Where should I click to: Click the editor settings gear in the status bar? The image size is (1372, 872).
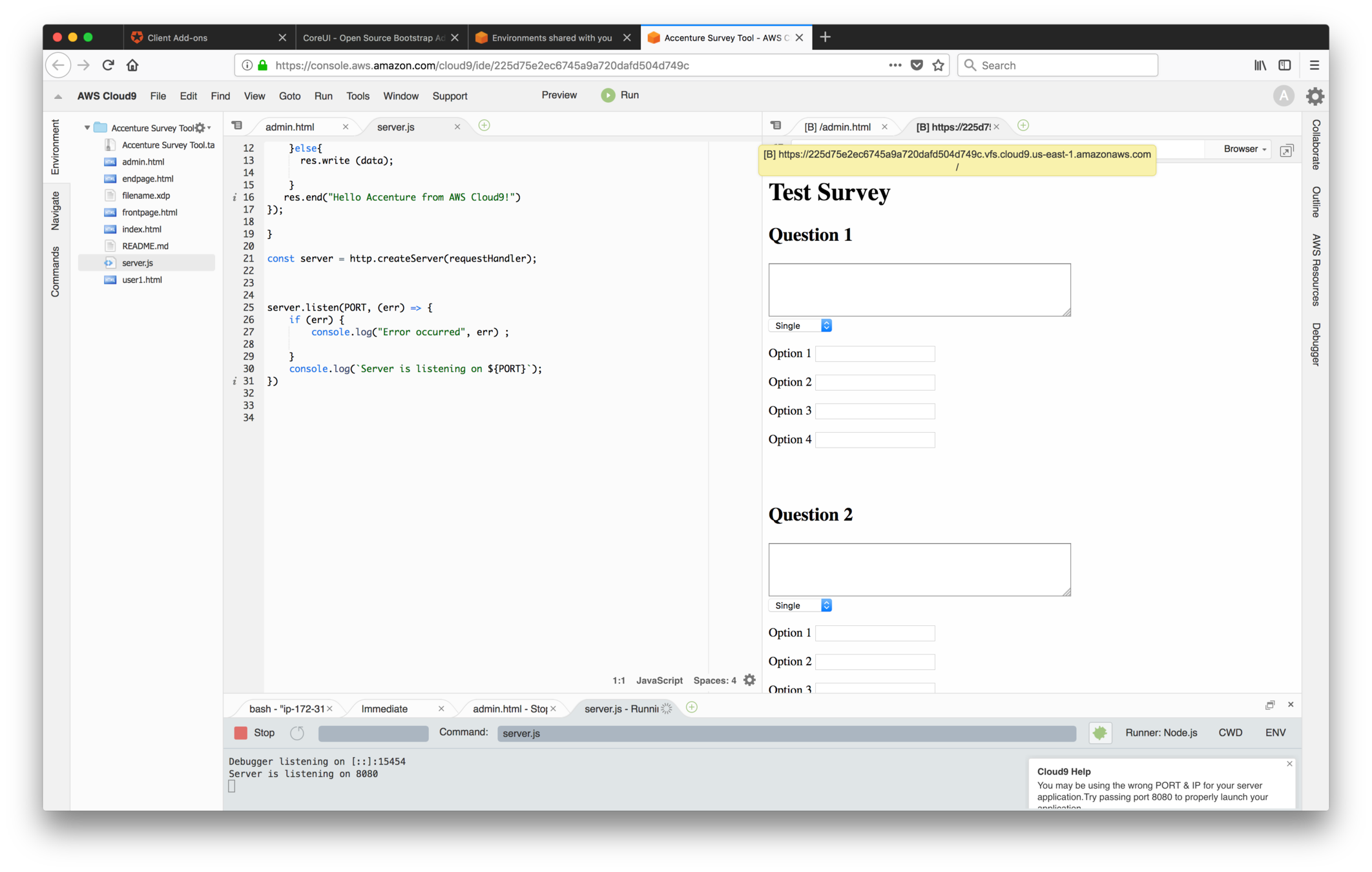point(749,680)
